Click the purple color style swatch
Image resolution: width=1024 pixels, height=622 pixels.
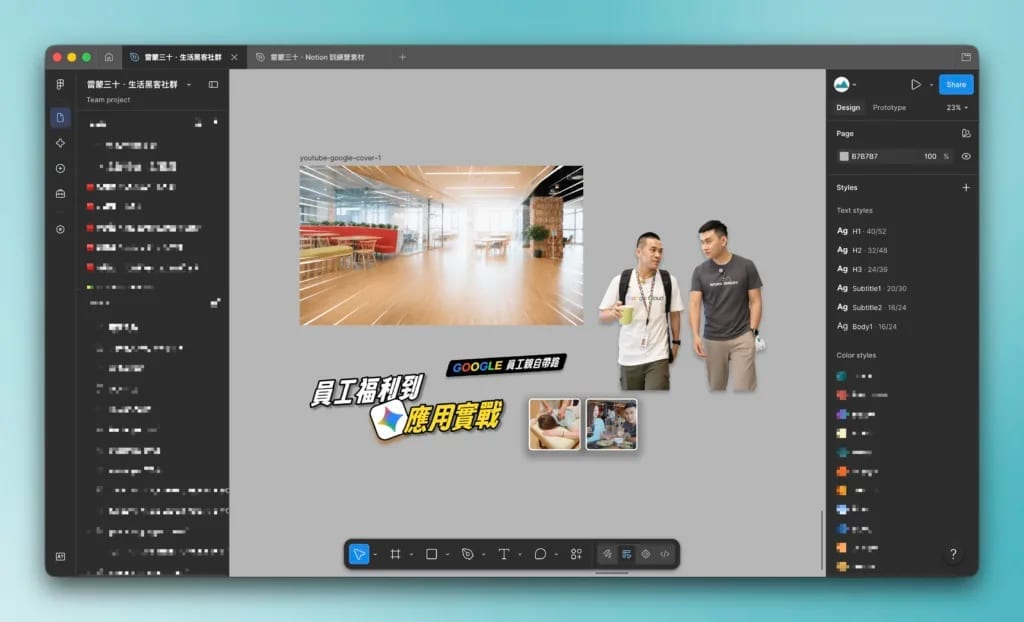pyautogui.click(x=842, y=414)
